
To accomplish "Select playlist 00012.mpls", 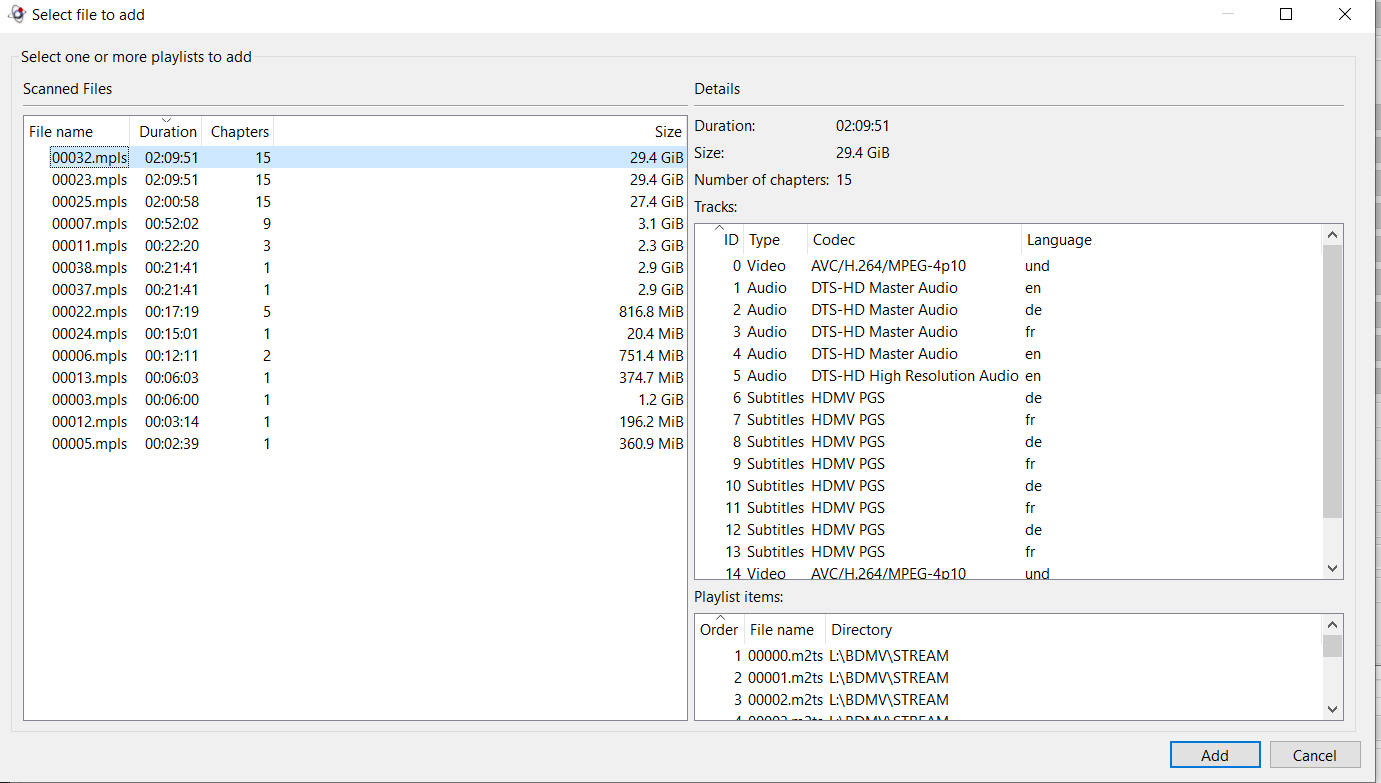I will [355, 422].
